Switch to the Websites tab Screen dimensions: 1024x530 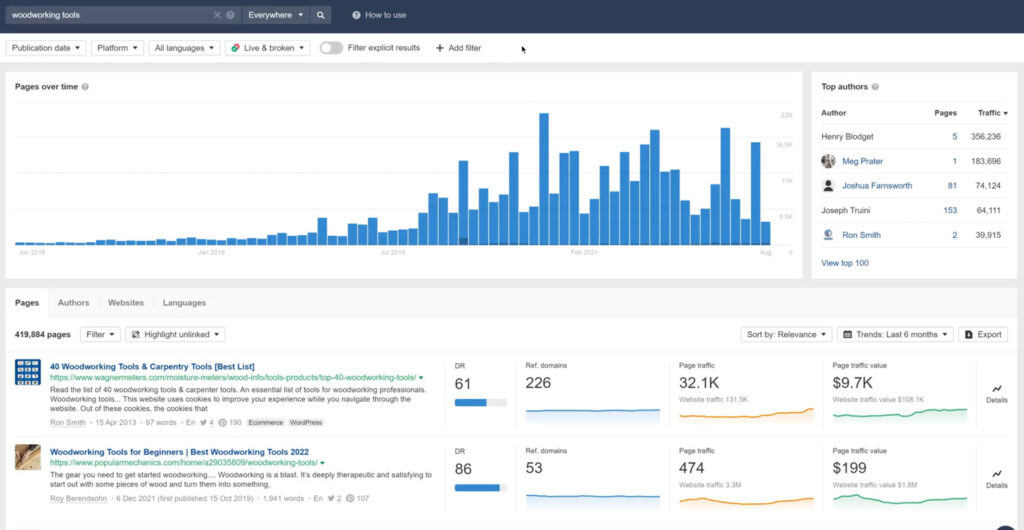coord(126,302)
